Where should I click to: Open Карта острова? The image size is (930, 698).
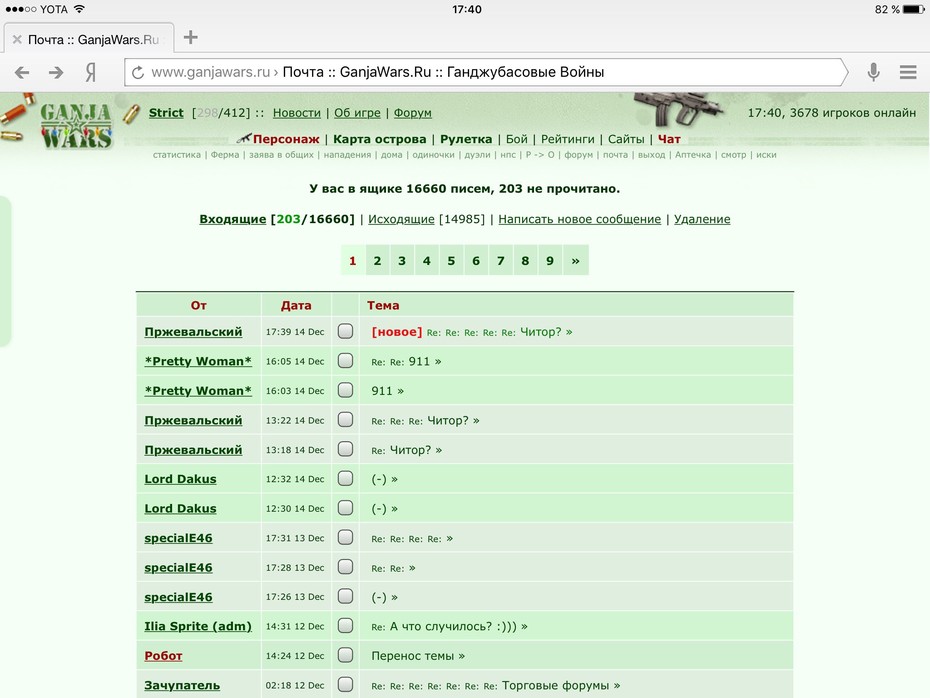[380, 139]
